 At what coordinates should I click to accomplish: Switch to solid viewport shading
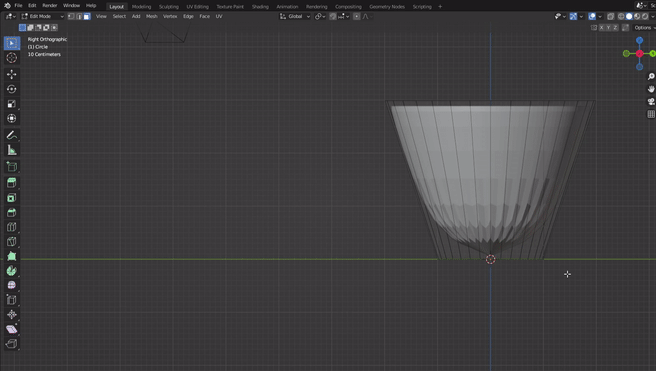(x=629, y=16)
